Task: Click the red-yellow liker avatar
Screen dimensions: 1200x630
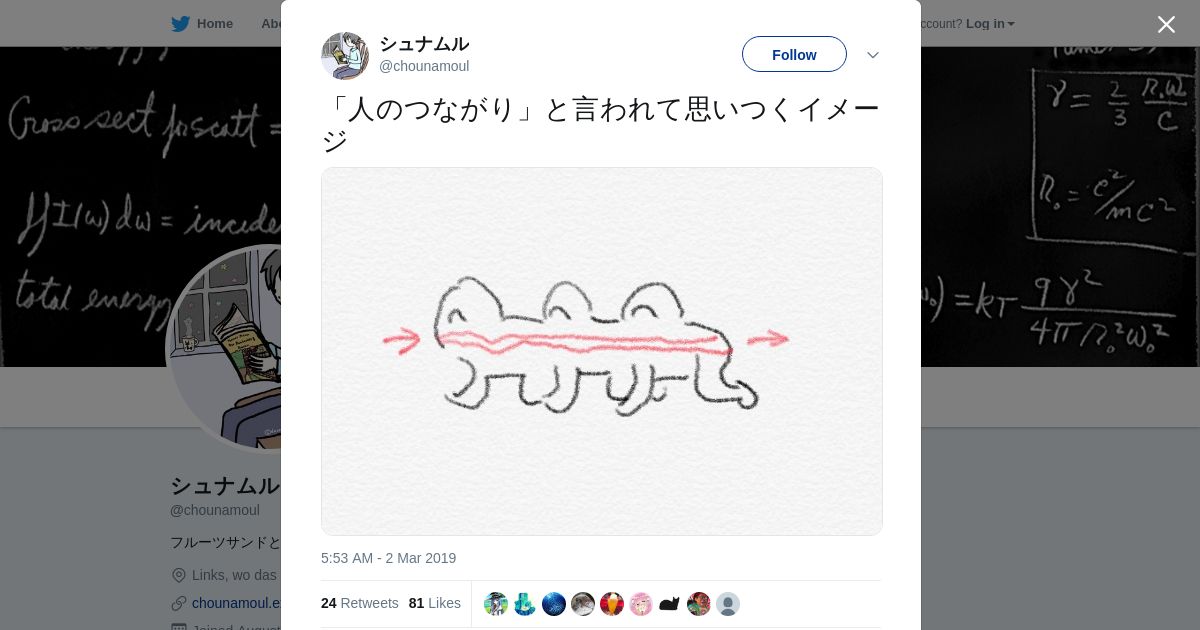Action: 612,604
